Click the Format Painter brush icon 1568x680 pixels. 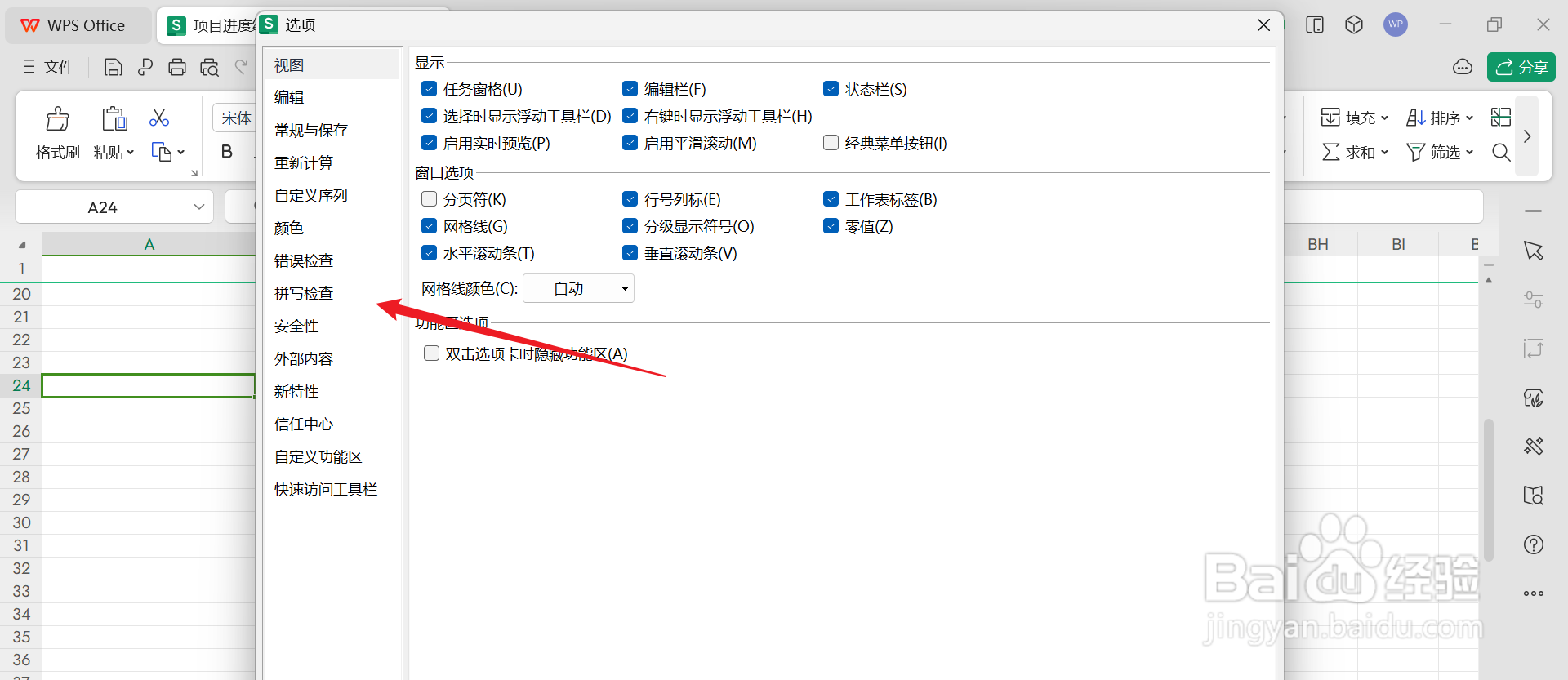58,119
